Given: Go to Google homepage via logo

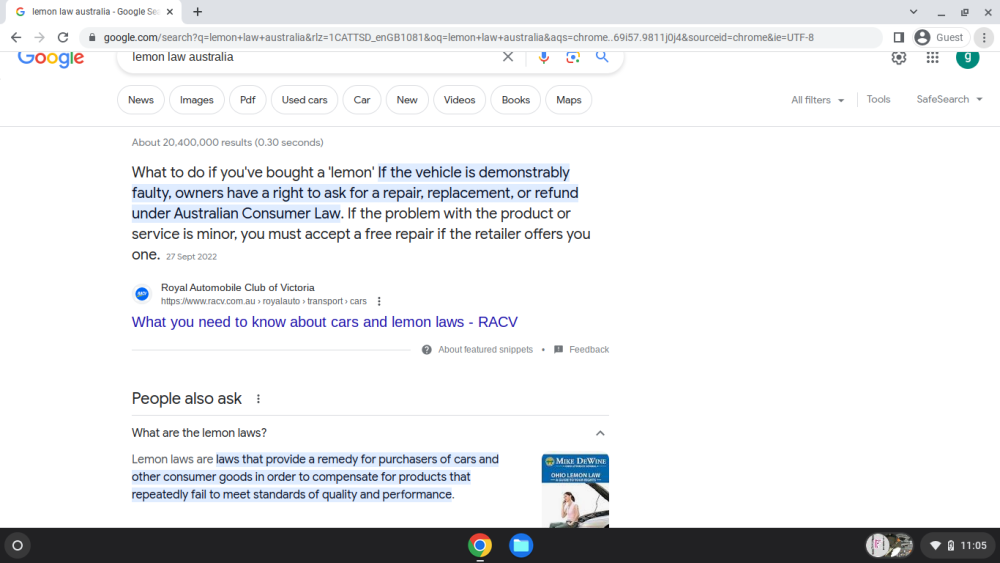Looking at the screenshot, I should coord(51,57).
